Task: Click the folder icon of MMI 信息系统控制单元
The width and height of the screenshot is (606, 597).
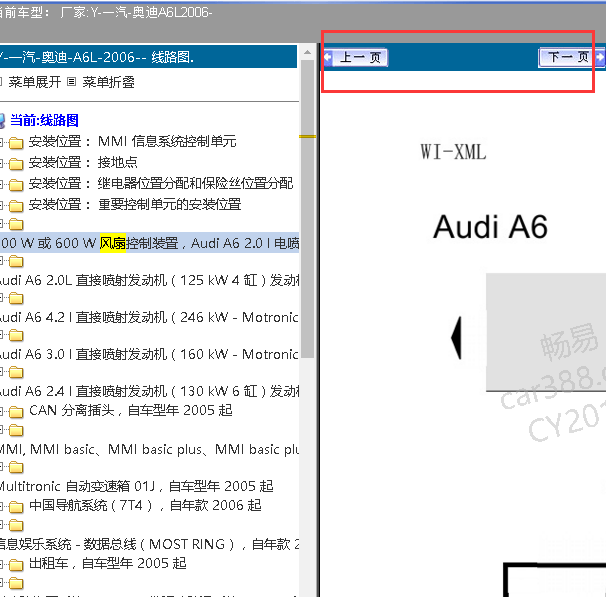Action: point(16,143)
